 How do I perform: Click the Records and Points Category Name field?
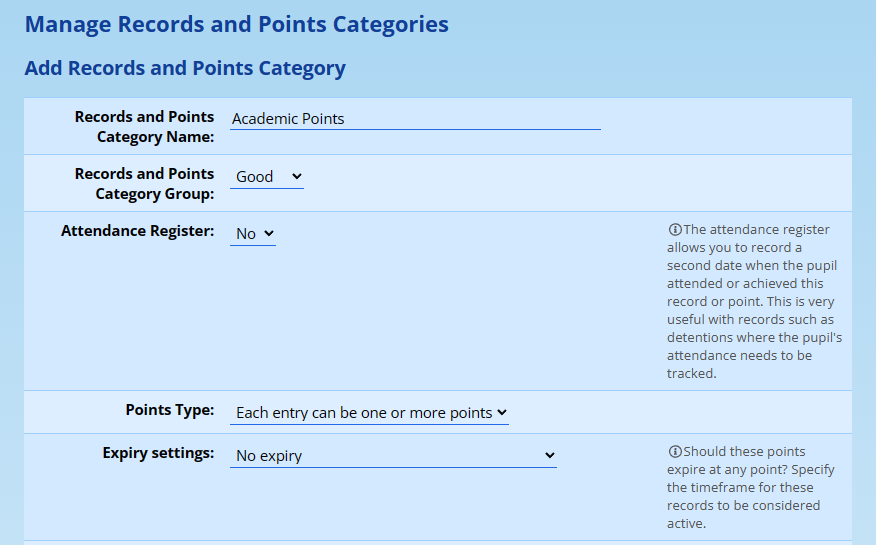pos(415,119)
